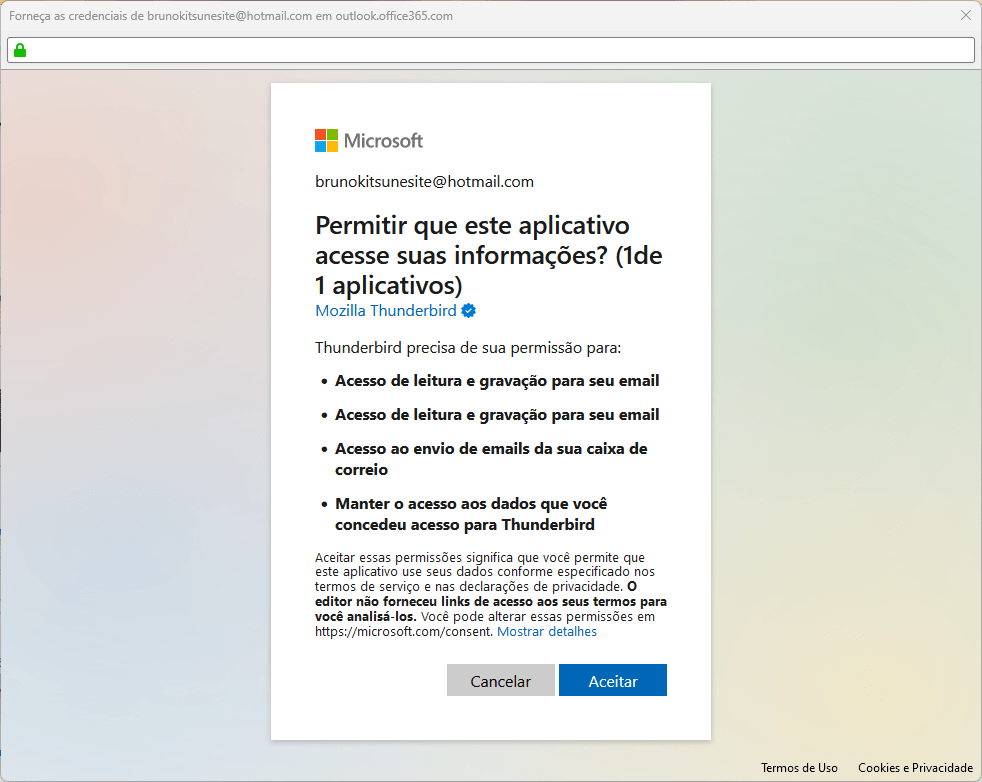Click the Microsoft logo

(369, 141)
